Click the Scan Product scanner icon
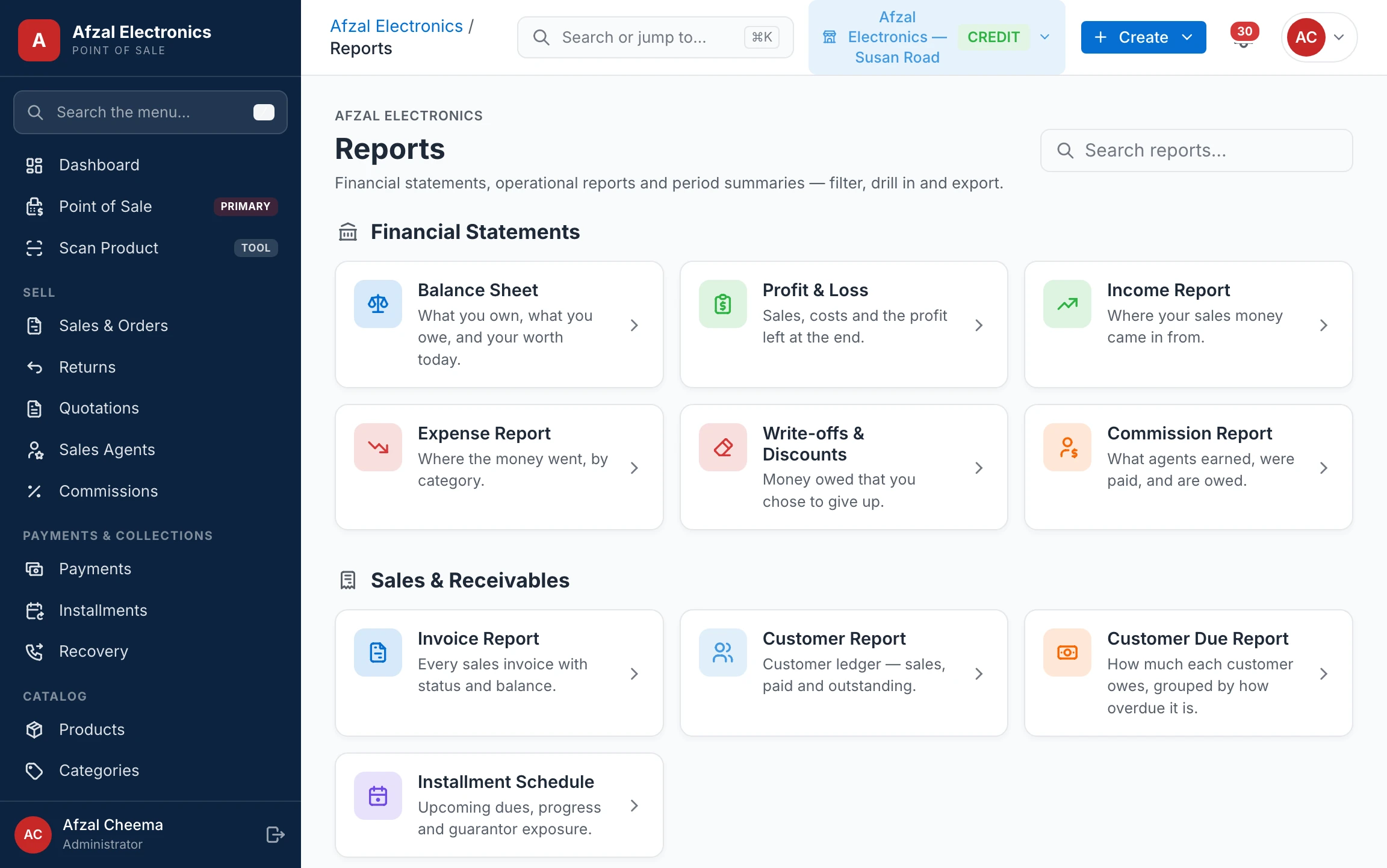 pos(34,248)
